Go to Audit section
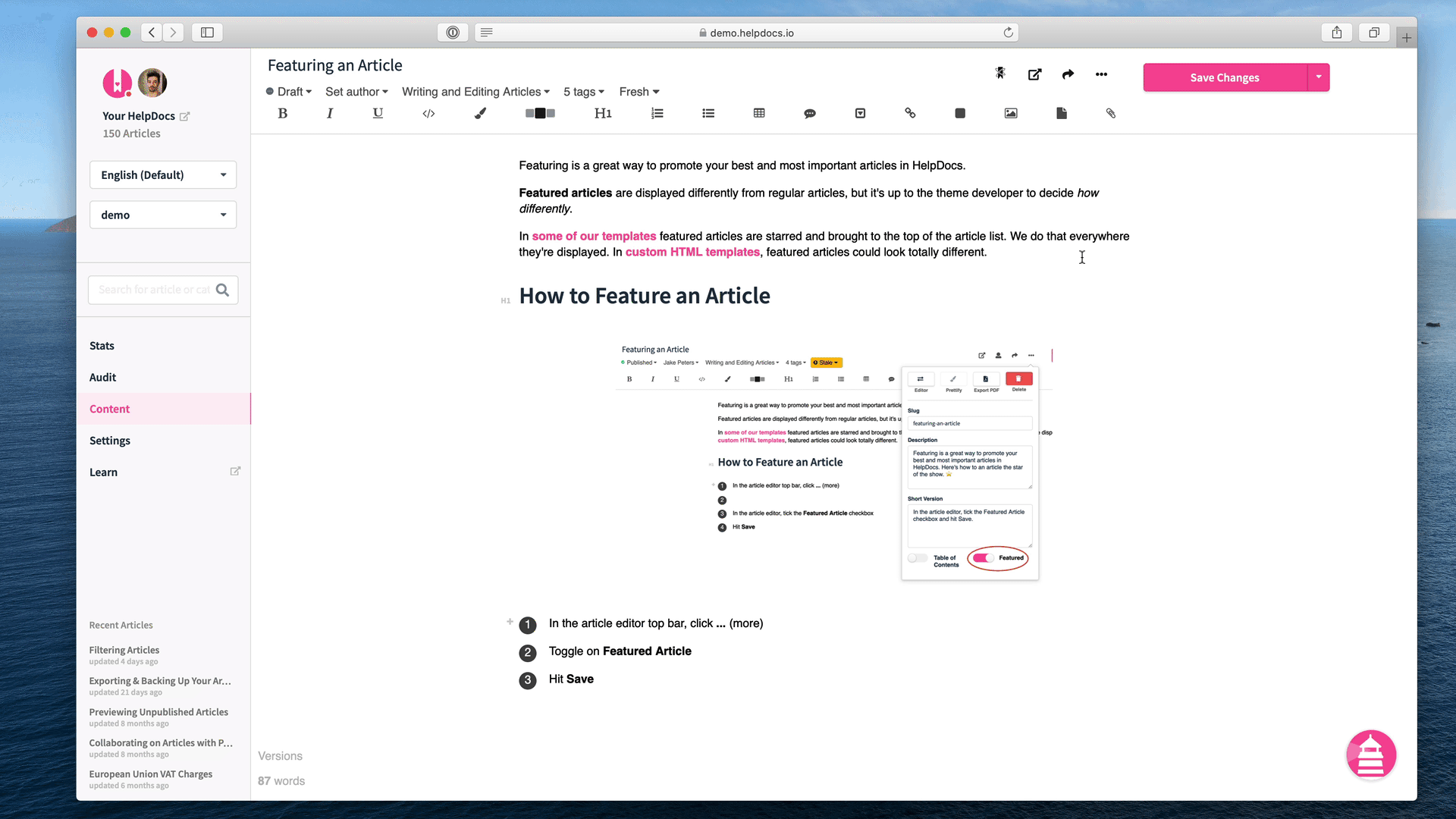This screenshot has height=819, width=1456. [x=102, y=378]
